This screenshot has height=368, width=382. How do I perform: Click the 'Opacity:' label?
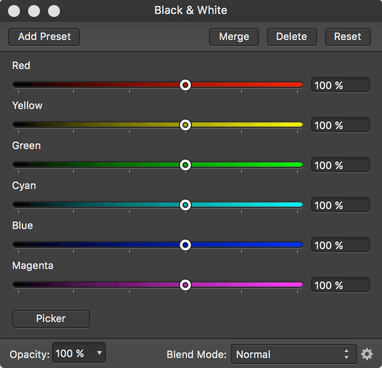(x=29, y=354)
